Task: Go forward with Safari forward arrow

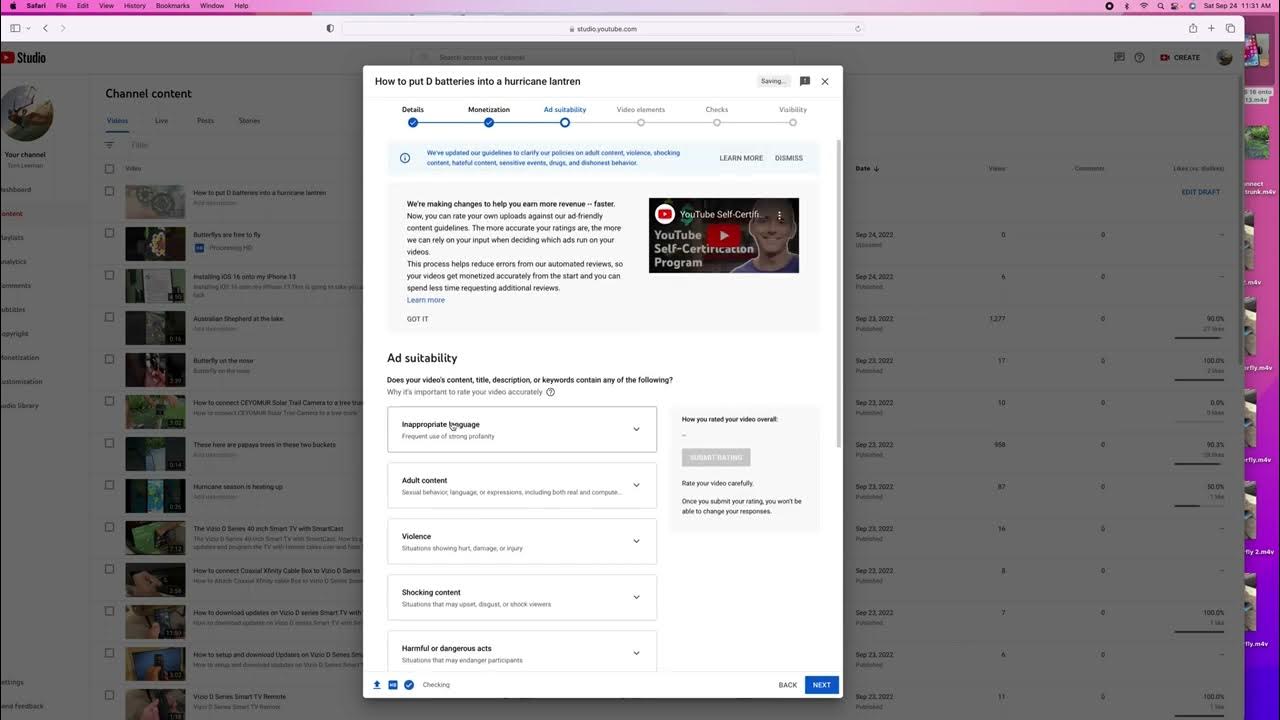Action: [x=63, y=28]
